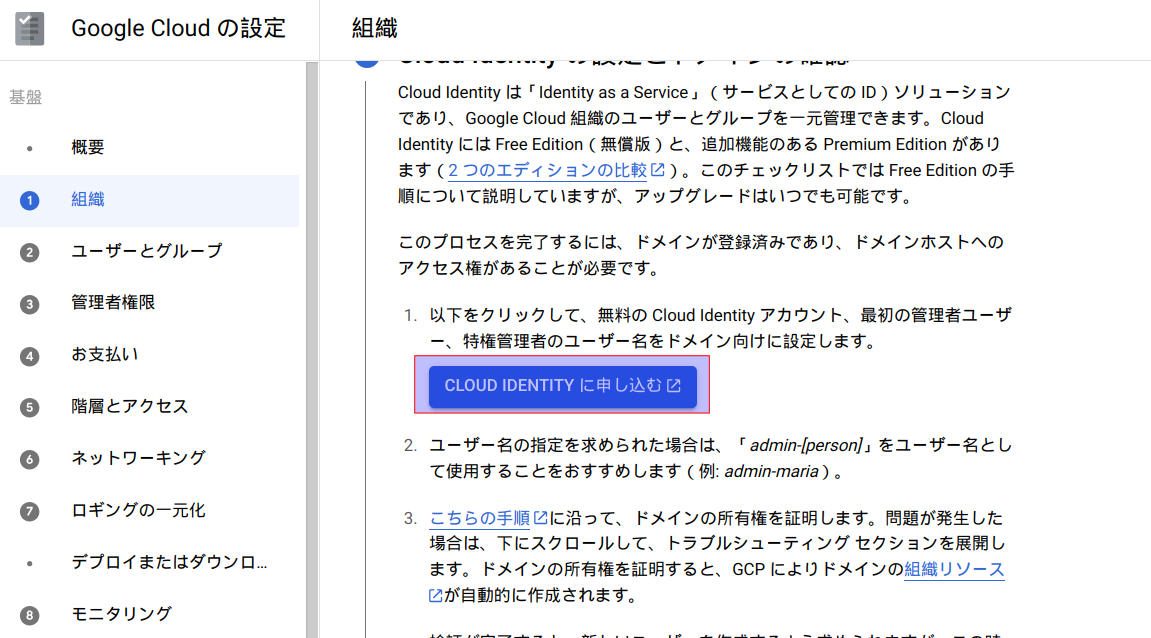The width and height of the screenshot is (1151, 638).
Task: Click the step 4 circle beside お支払い
Action: click(28, 354)
